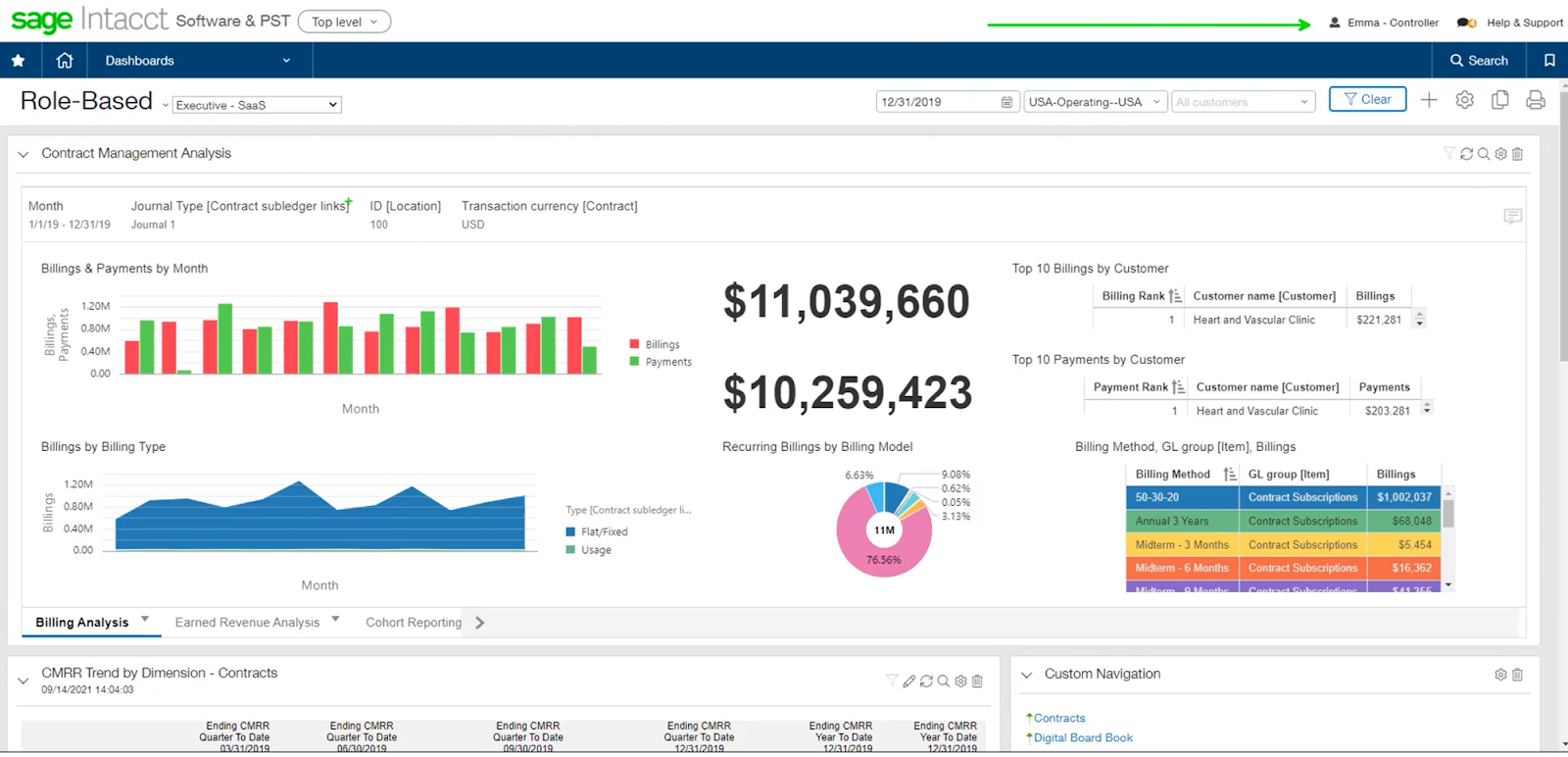This screenshot has height=757, width=1568.
Task: Copy the dashboard with the duplicate icon
Action: pyautogui.click(x=1499, y=100)
